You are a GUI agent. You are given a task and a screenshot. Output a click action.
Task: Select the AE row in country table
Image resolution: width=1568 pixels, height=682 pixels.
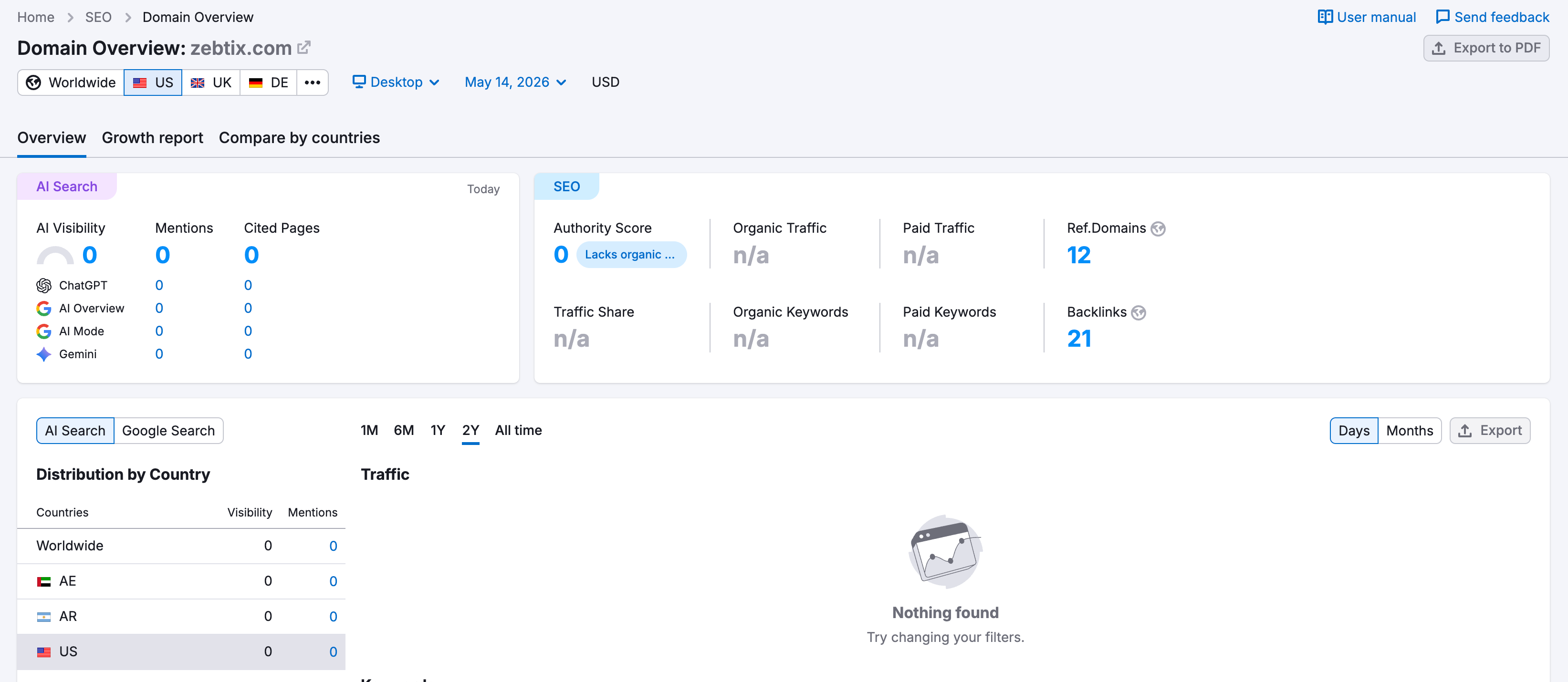[181, 582]
